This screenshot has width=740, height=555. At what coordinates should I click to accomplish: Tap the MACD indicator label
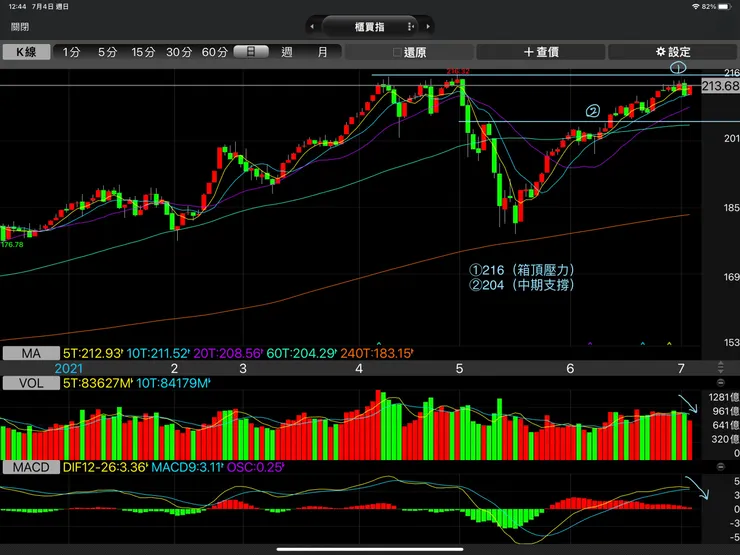pos(31,467)
